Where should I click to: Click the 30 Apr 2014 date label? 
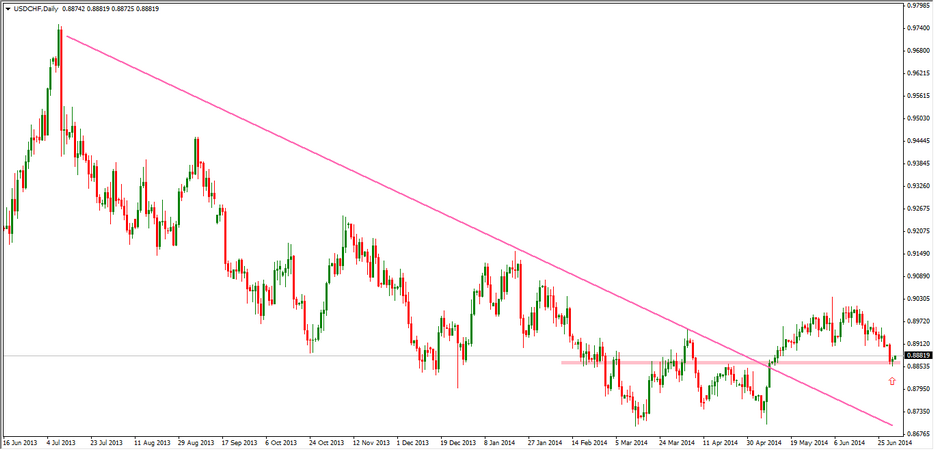click(762, 441)
